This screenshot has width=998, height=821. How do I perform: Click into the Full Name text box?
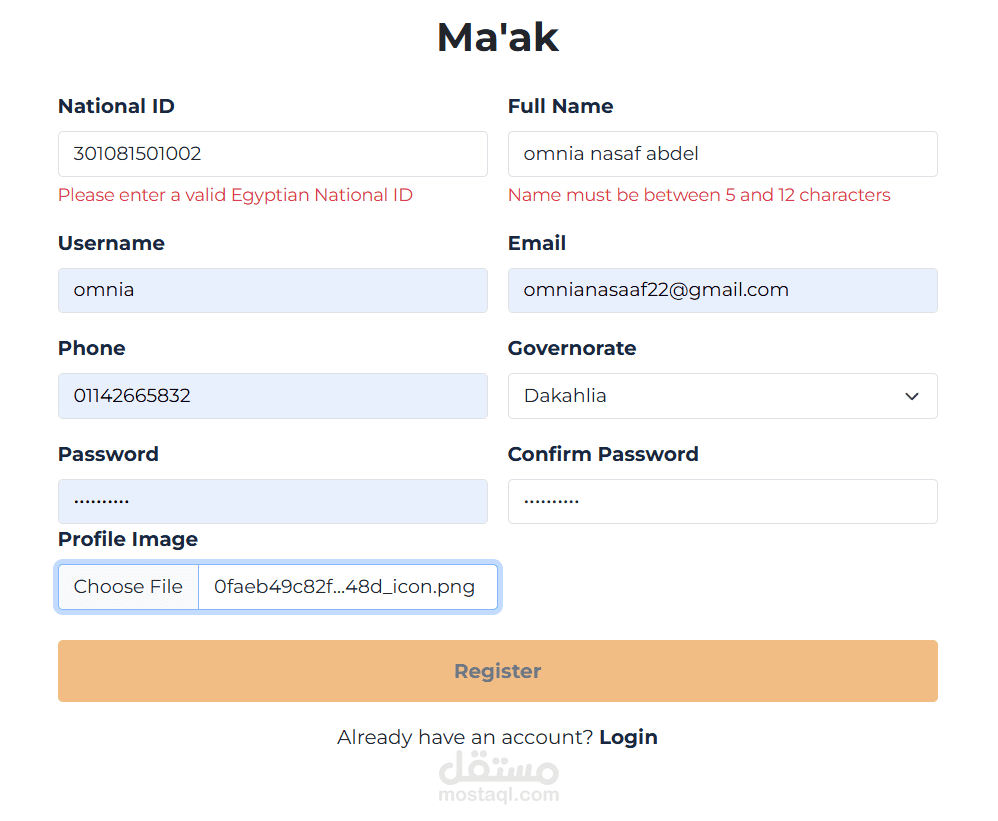[x=722, y=154]
